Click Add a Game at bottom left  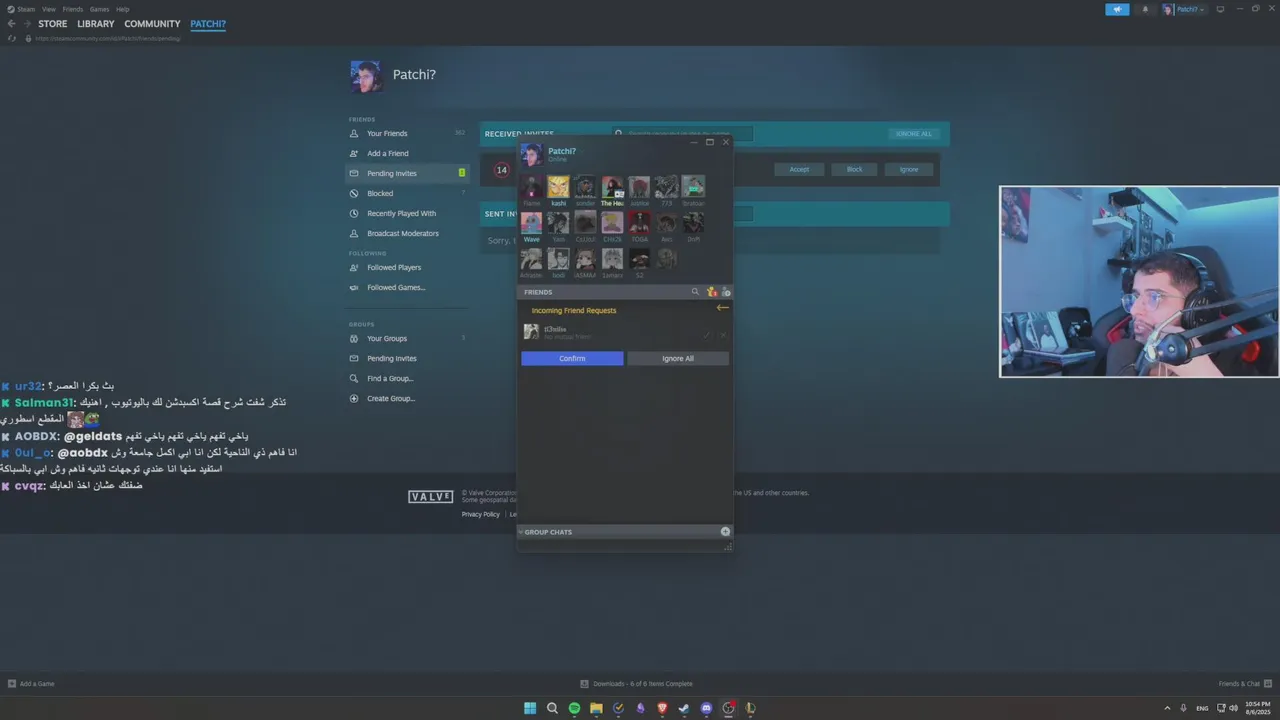click(31, 684)
